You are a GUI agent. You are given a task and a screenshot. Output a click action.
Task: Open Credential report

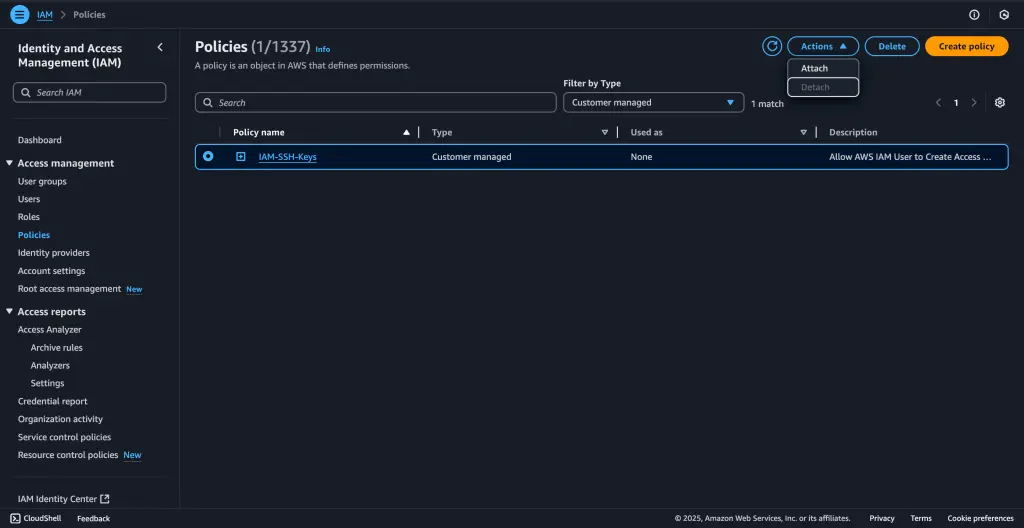(x=52, y=401)
